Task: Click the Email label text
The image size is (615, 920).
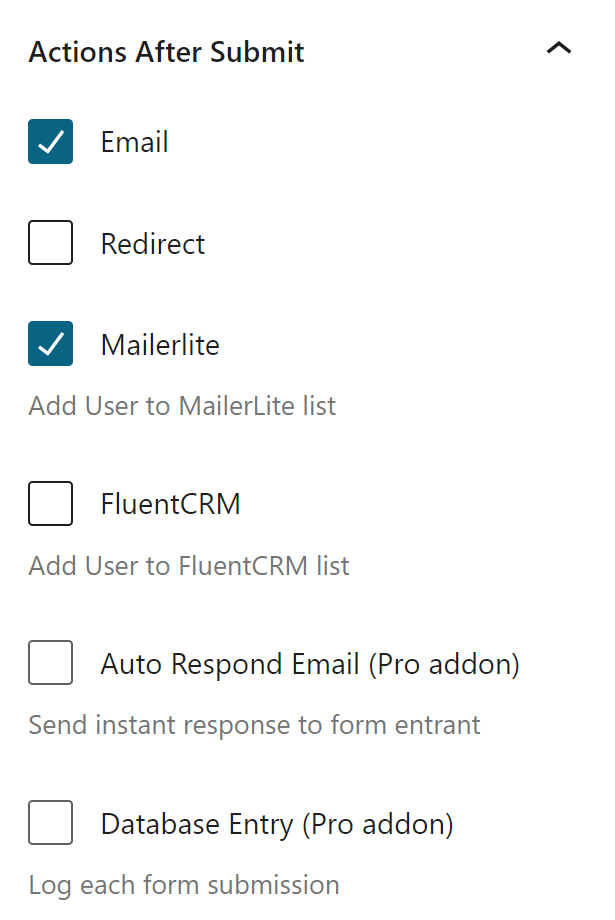Action: (134, 142)
